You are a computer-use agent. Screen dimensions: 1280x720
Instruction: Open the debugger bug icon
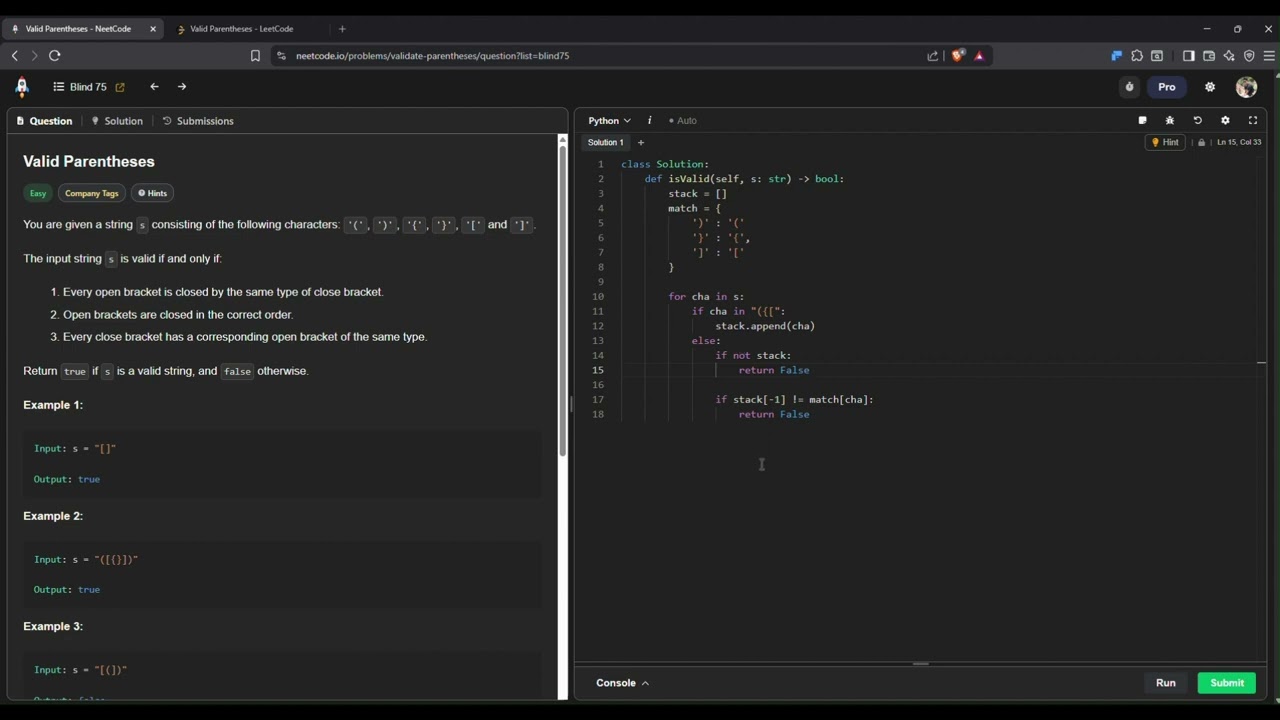[x=1170, y=120]
